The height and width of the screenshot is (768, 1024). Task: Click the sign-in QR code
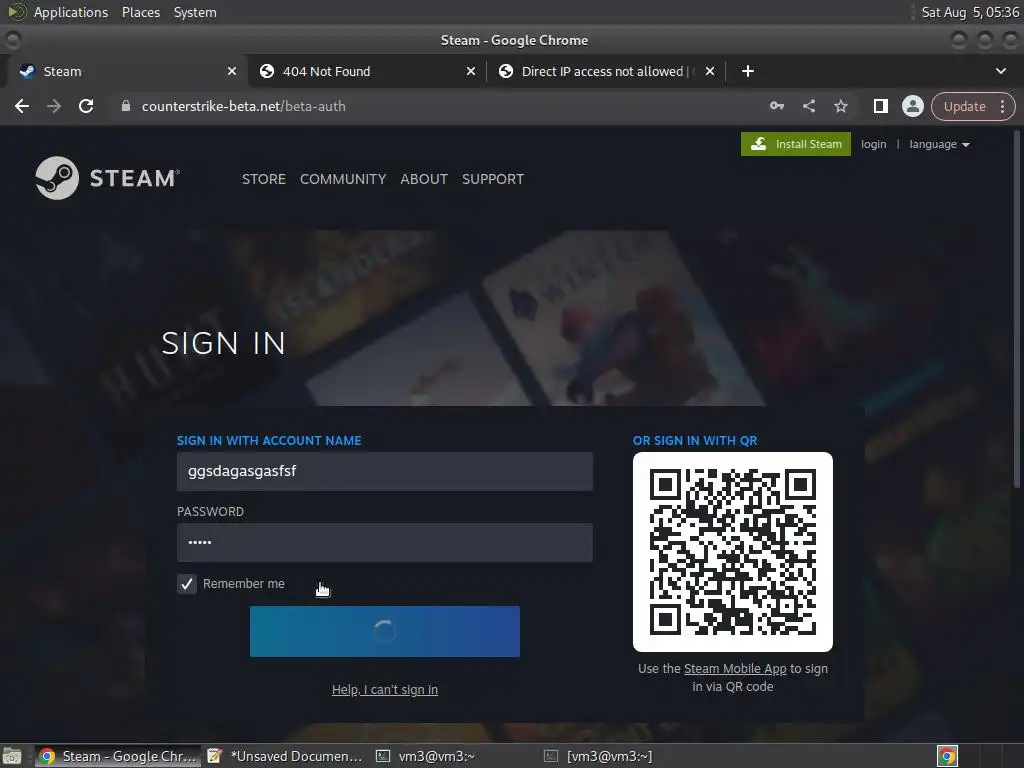pos(733,552)
